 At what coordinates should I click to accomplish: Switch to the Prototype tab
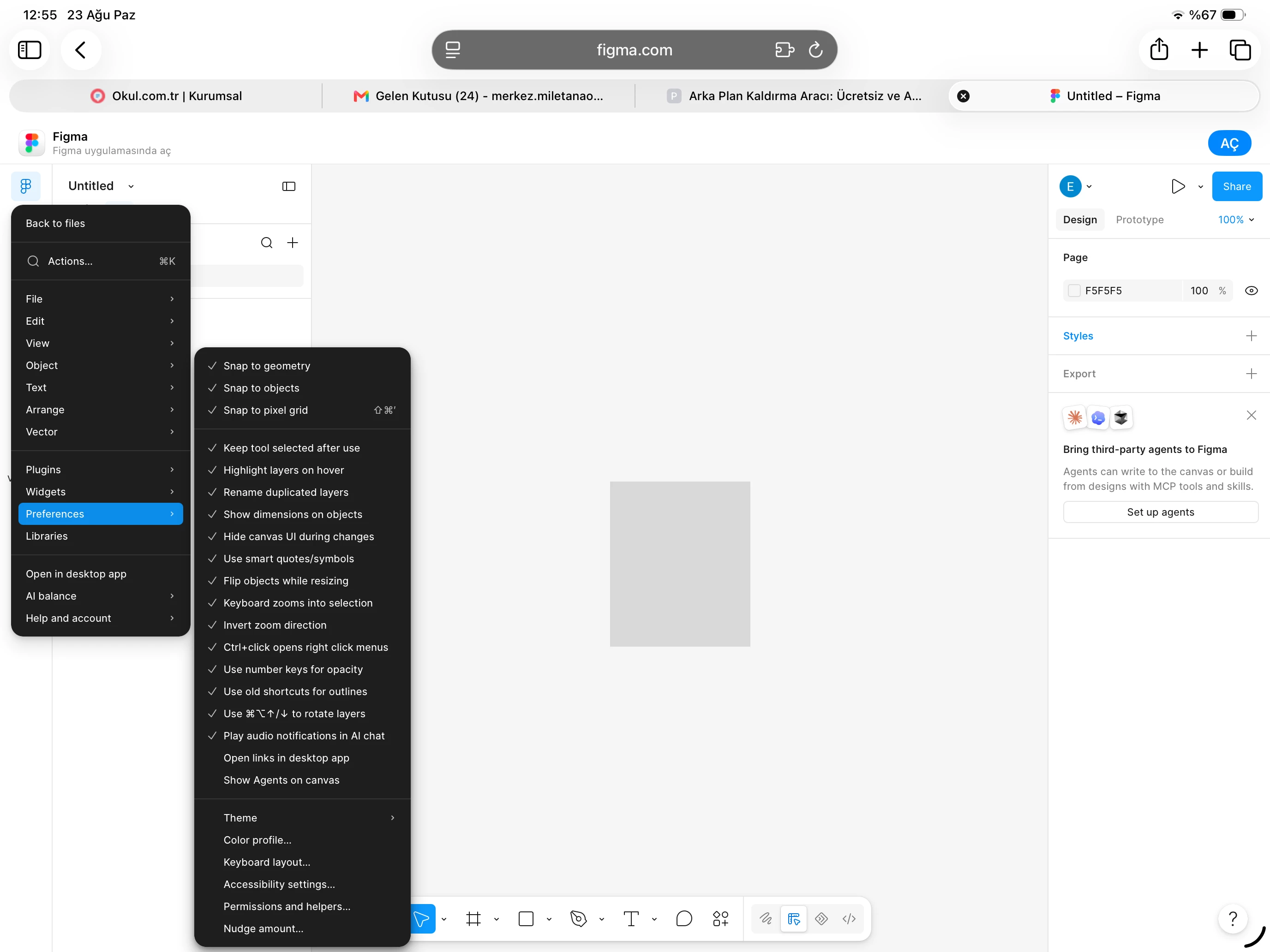coord(1140,220)
